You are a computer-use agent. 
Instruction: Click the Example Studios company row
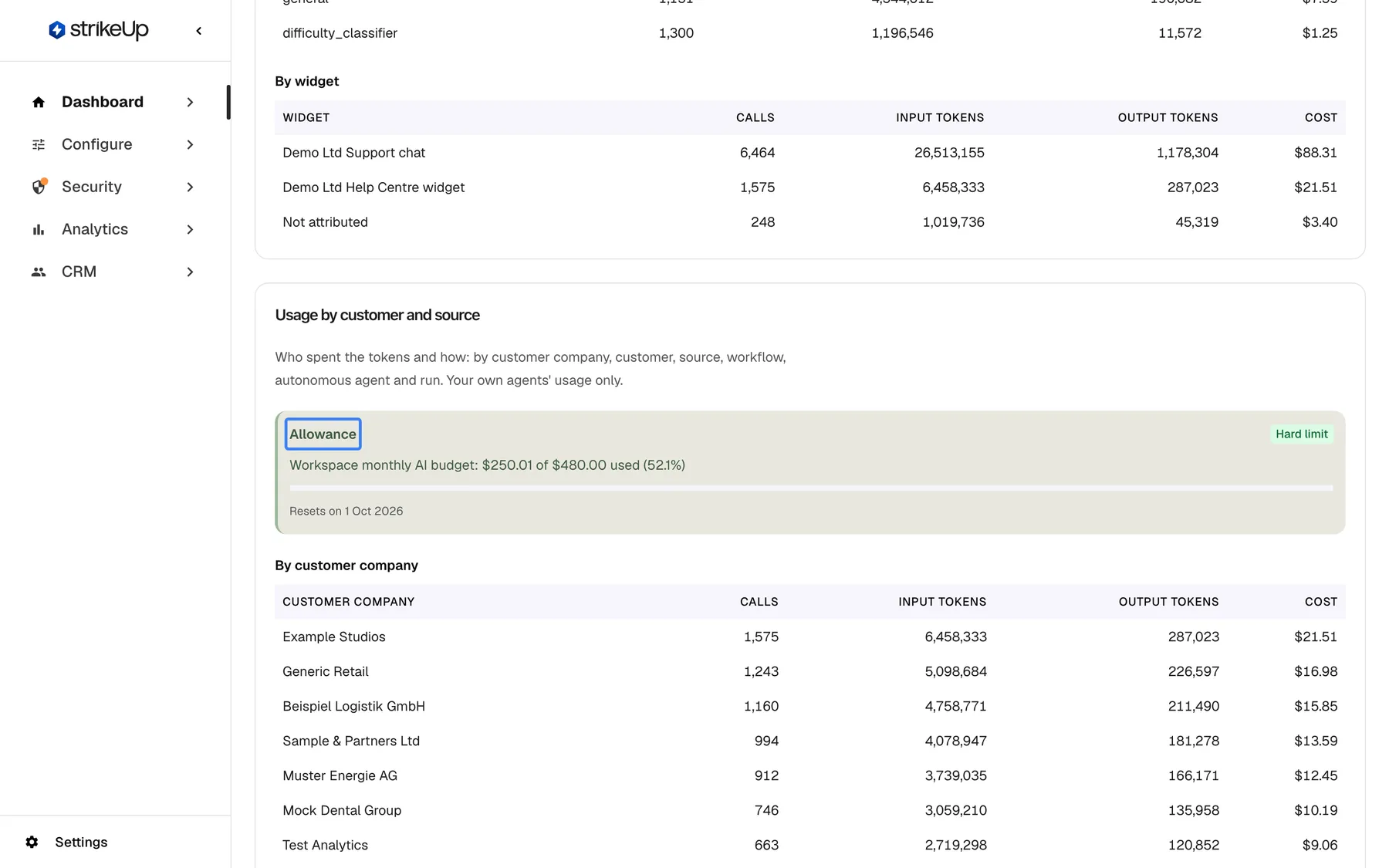click(809, 637)
